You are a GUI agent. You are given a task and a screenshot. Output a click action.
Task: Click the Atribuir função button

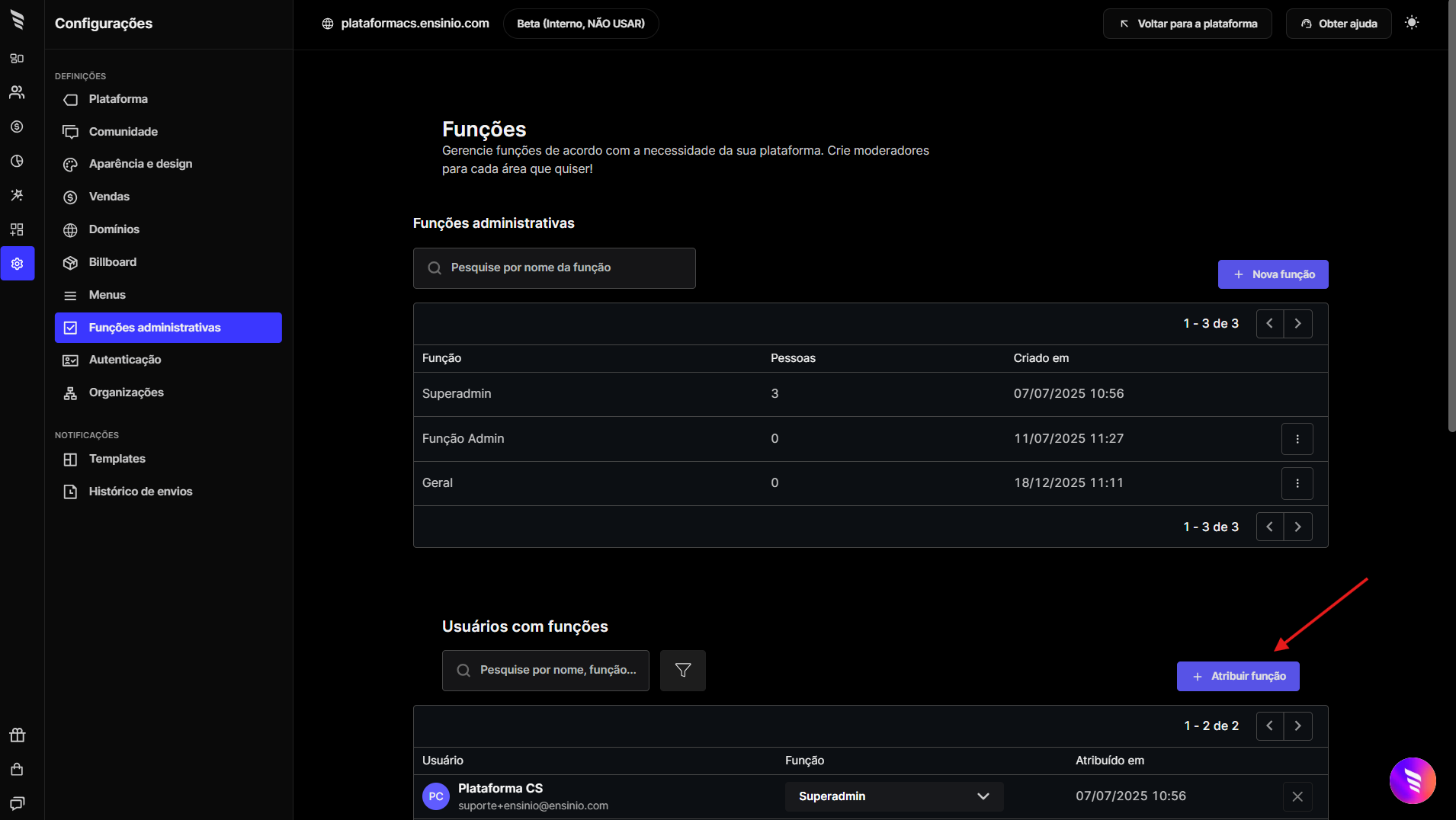1237,676
